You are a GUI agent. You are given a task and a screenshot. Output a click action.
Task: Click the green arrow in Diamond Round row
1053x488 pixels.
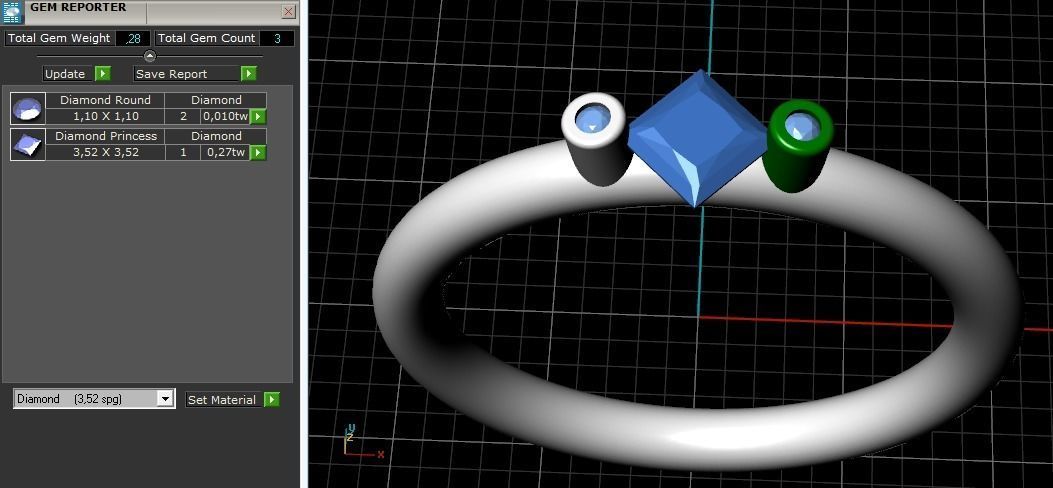[x=258, y=117]
